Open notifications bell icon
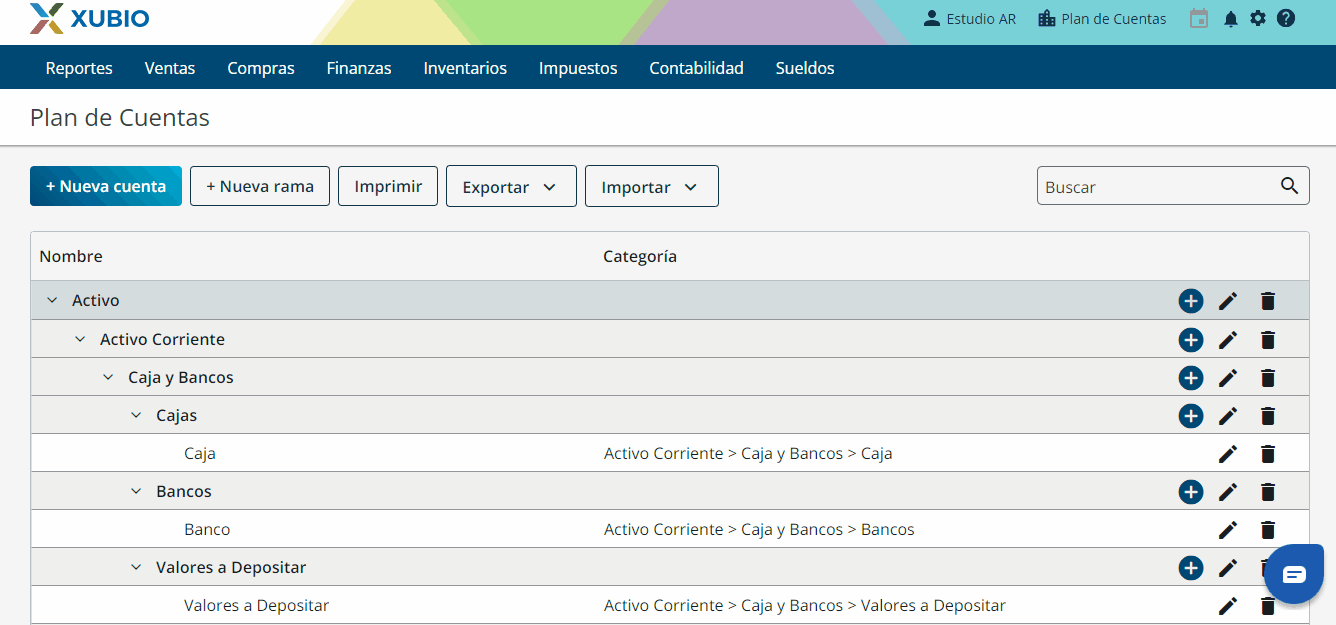The width and height of the screenshot is (1336, 625). (1231, 18)
